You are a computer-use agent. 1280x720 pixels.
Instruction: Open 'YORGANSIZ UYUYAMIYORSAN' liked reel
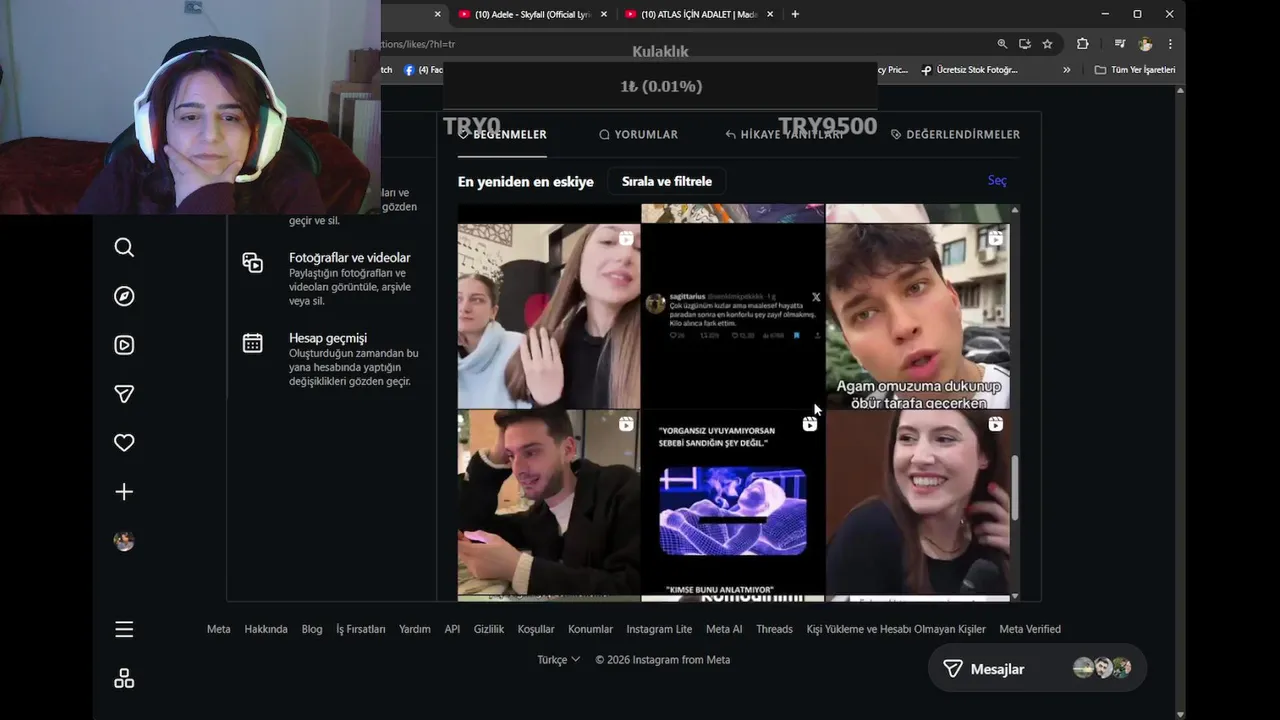[x=733, y=503]
